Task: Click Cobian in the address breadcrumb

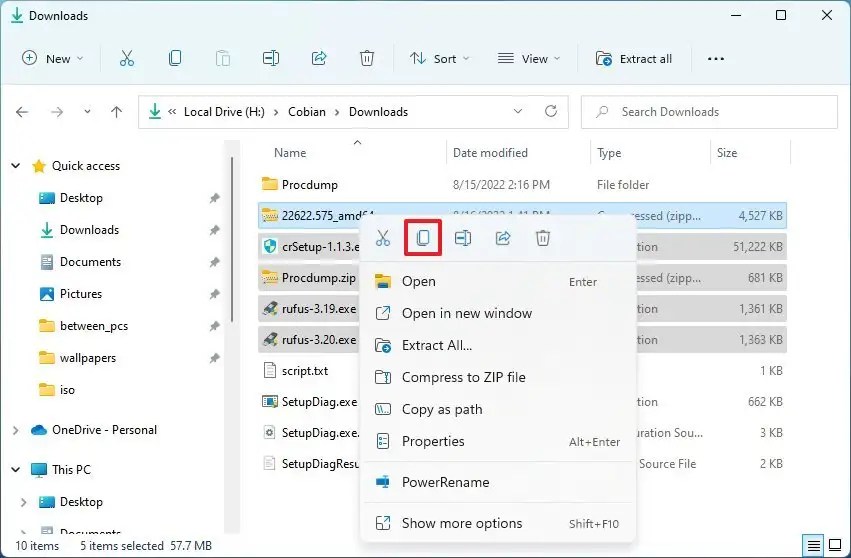Action: click(307, 112)
